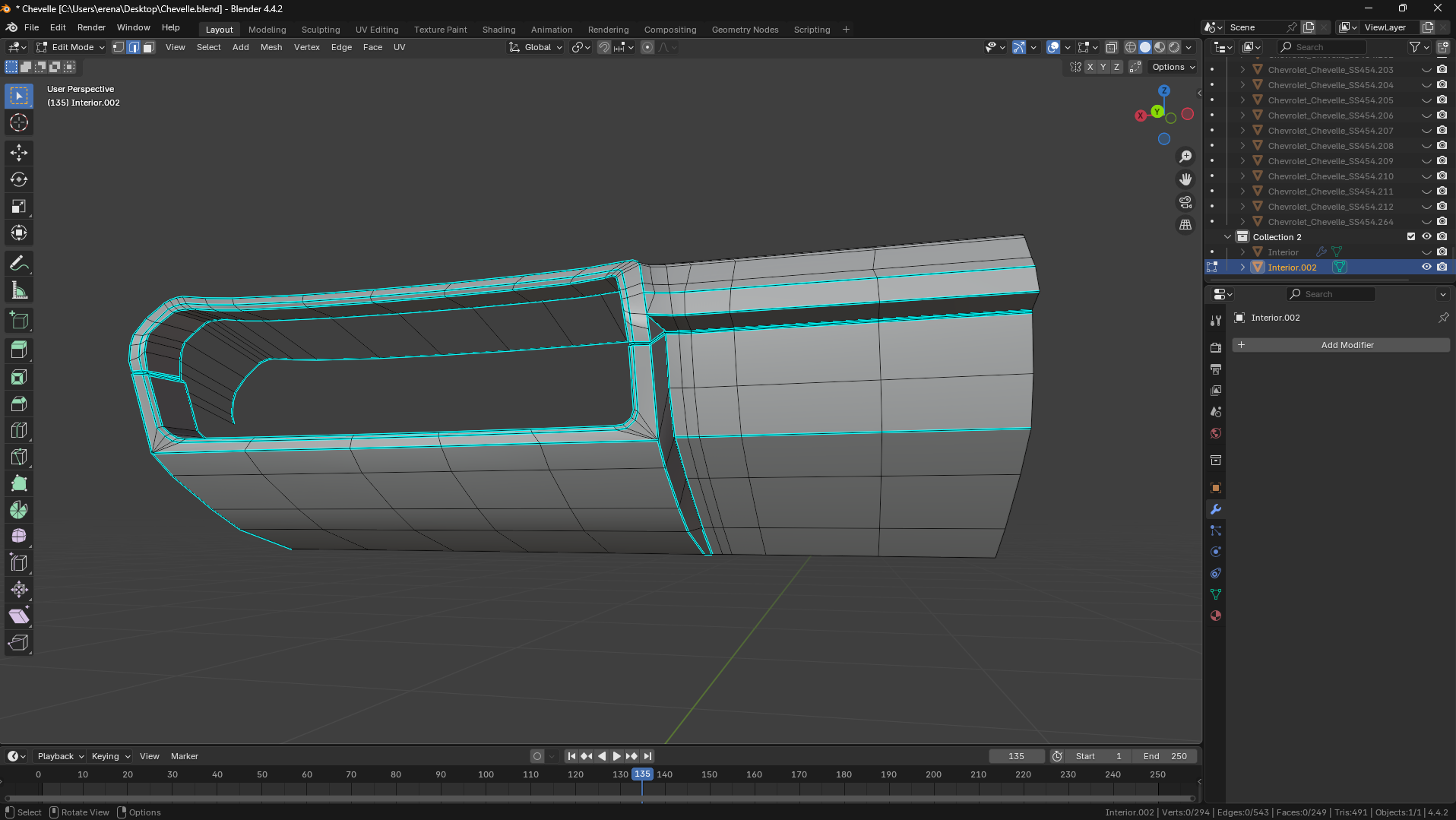Click the zoom magnifier viewport icon
Viewport: 1456px width, 820px height.
tap(1185, 157)
